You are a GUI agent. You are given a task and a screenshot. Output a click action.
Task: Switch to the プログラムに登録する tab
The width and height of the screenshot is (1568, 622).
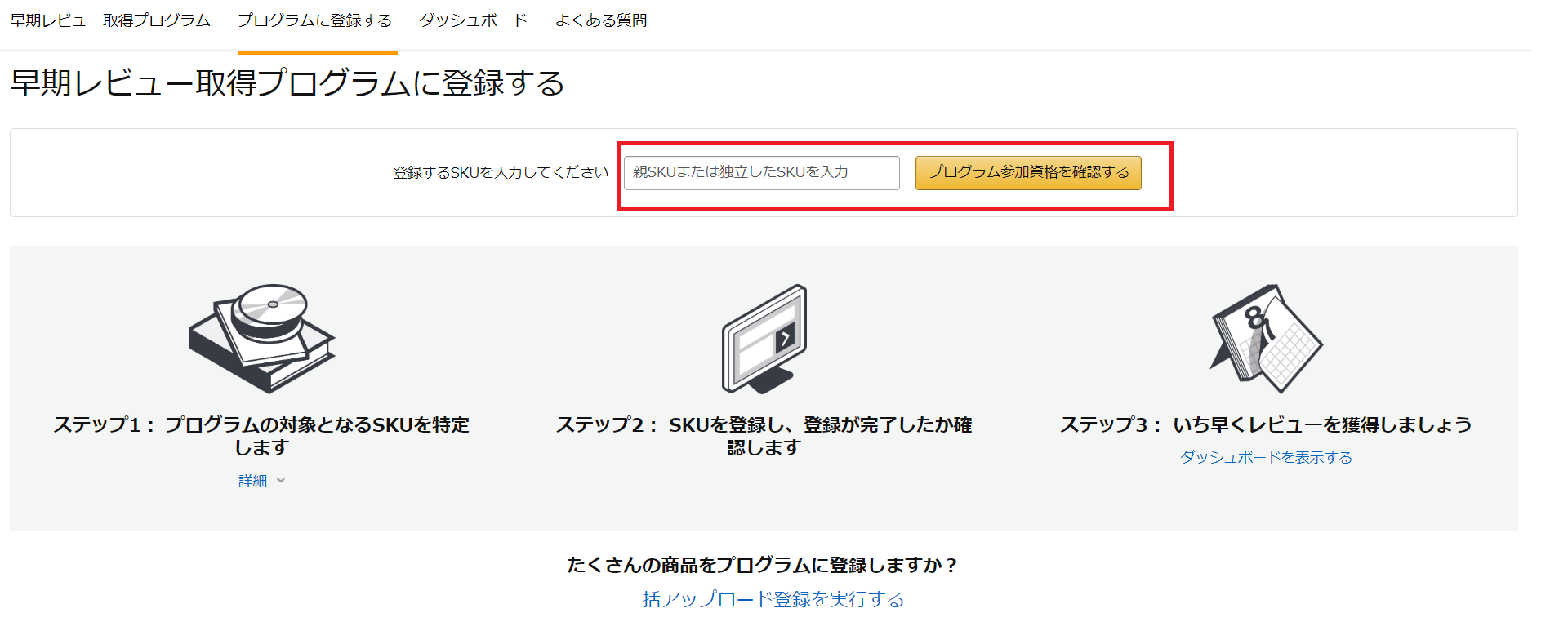pos(315,20)
